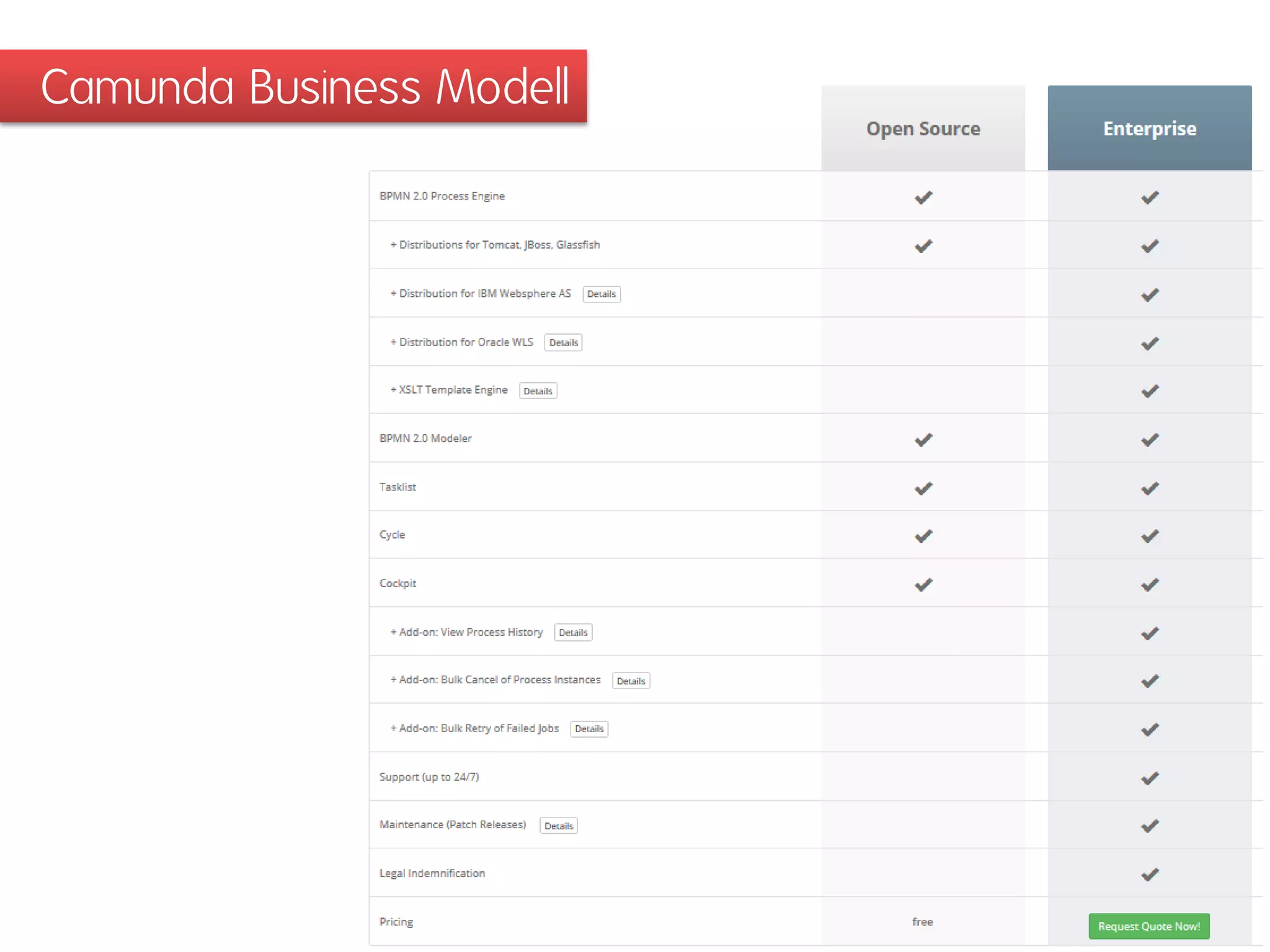This screenshot has height=952, width=1270.
Task: Click the Add-on: Bulk Retry of Failed Jobs label
Action: point(474,728)
